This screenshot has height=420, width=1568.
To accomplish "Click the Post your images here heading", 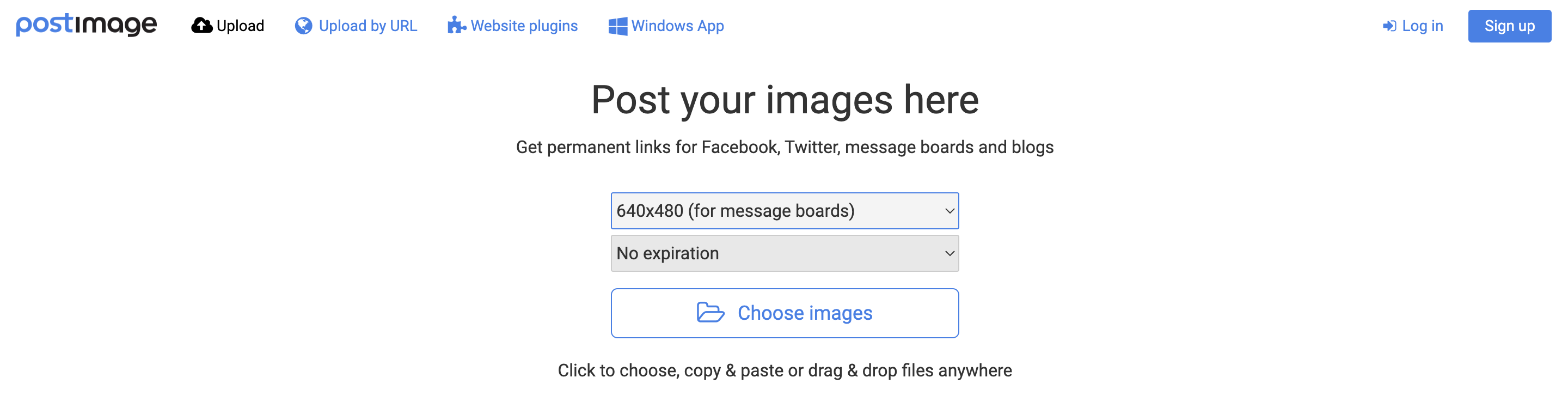I will click(x=784, y=100).
